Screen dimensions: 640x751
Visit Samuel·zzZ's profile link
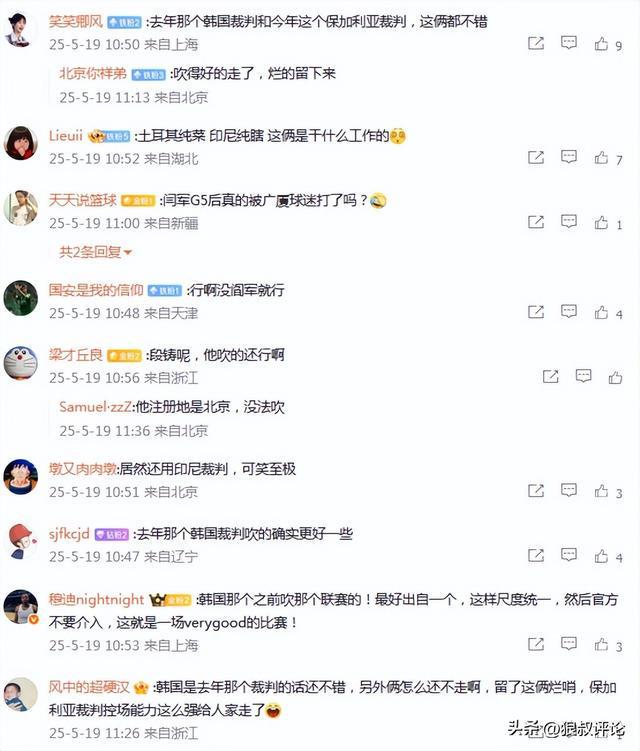[95, 407]
